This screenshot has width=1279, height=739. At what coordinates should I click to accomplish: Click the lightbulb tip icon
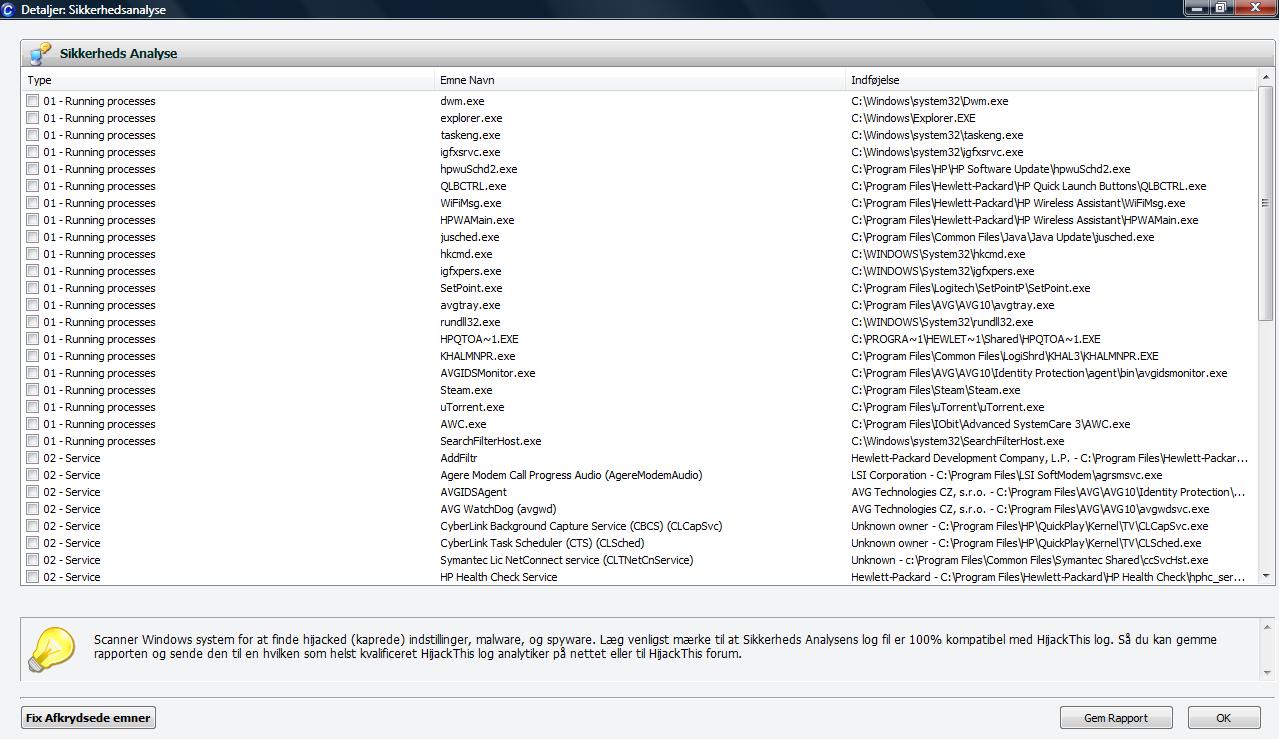point(51,650)
